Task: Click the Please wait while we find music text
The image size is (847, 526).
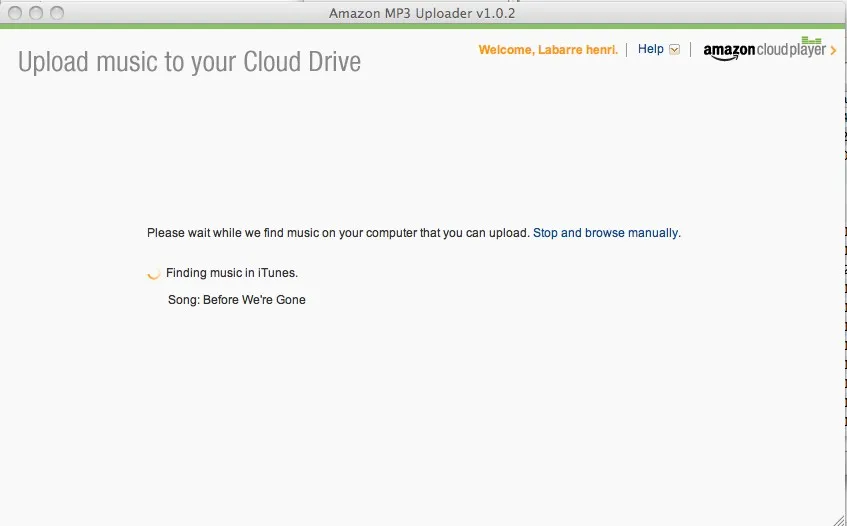Action: click(338, 233)
